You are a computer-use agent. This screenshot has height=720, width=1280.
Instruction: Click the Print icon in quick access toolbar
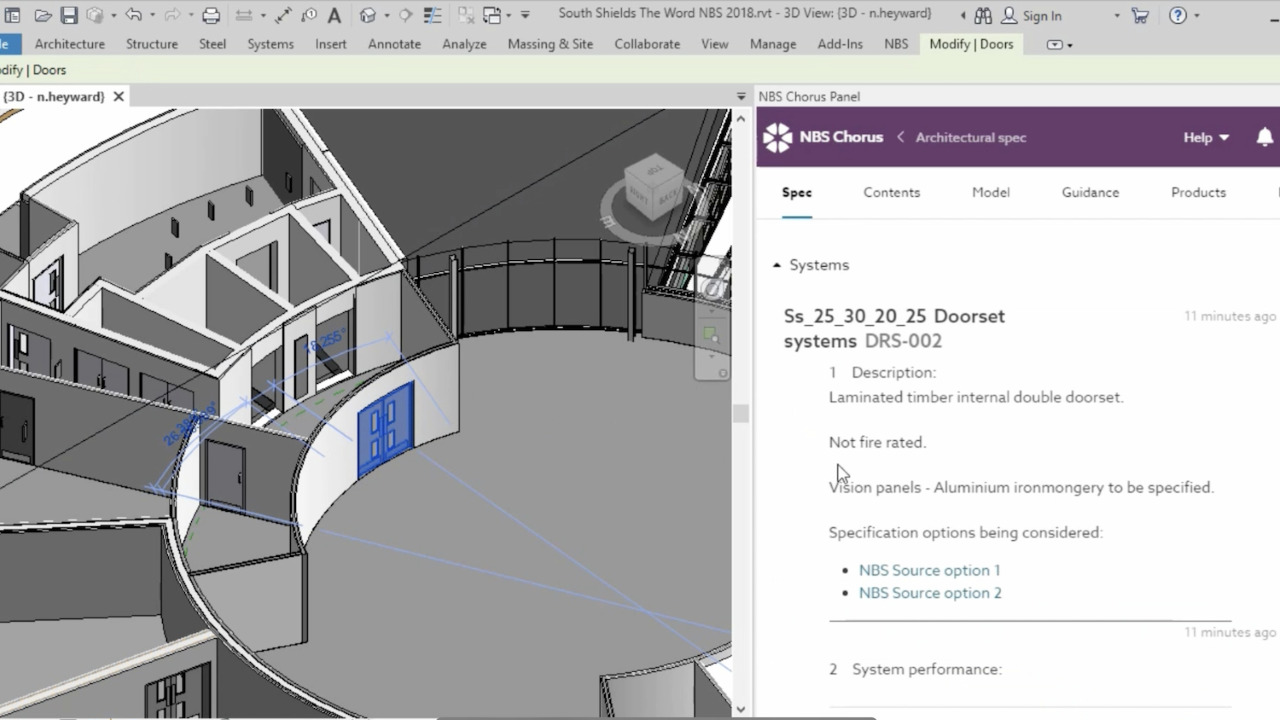click(211, 15)
